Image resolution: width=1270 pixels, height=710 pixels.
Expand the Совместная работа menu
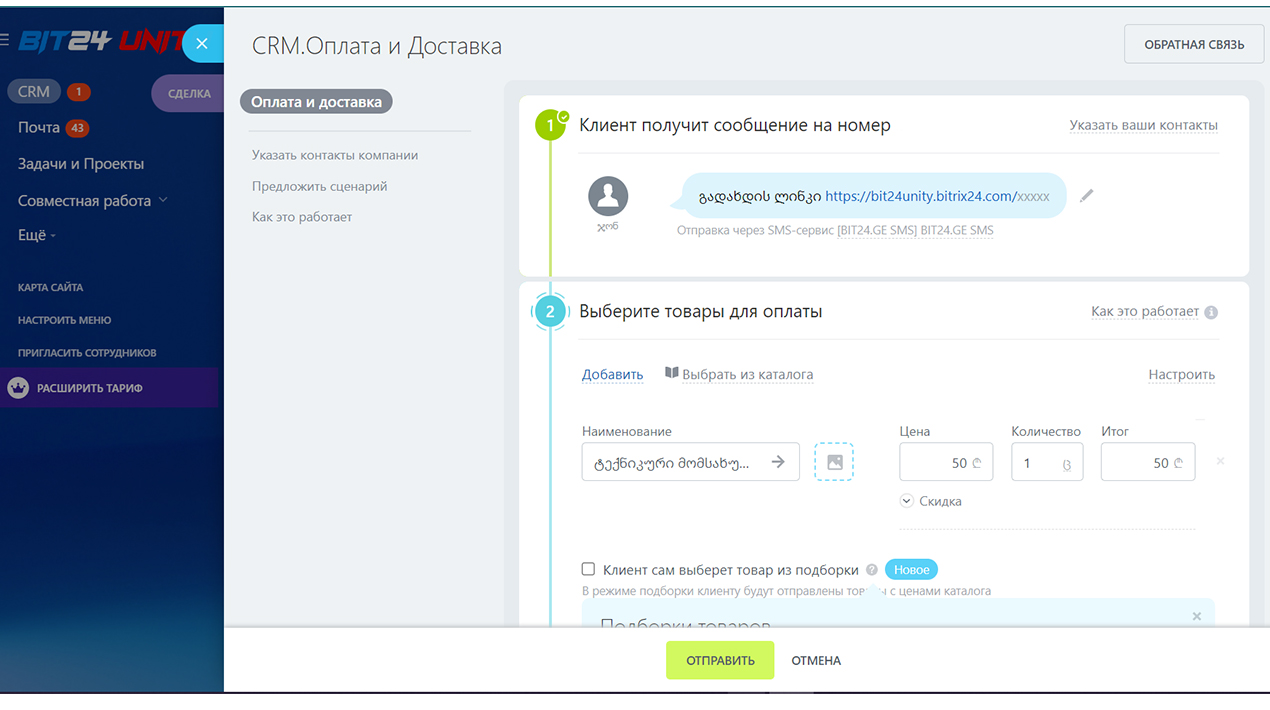(92, 201)
